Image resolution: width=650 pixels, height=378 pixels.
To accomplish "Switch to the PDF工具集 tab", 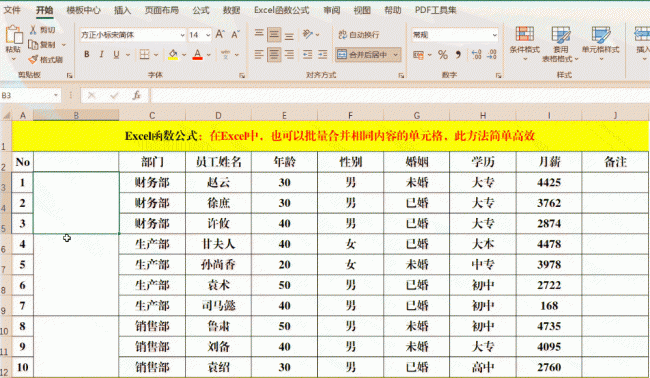I will (x=436, y=10).
